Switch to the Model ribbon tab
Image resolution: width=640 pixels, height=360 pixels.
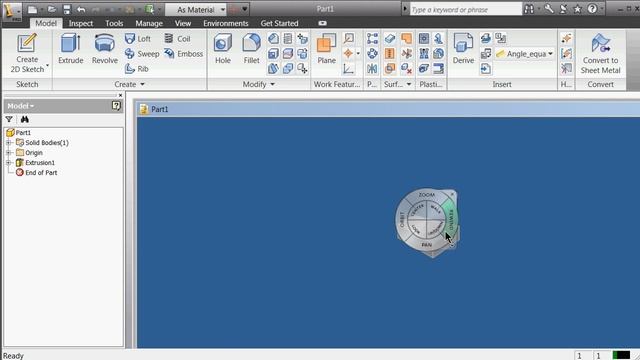[x=46, y=23]
